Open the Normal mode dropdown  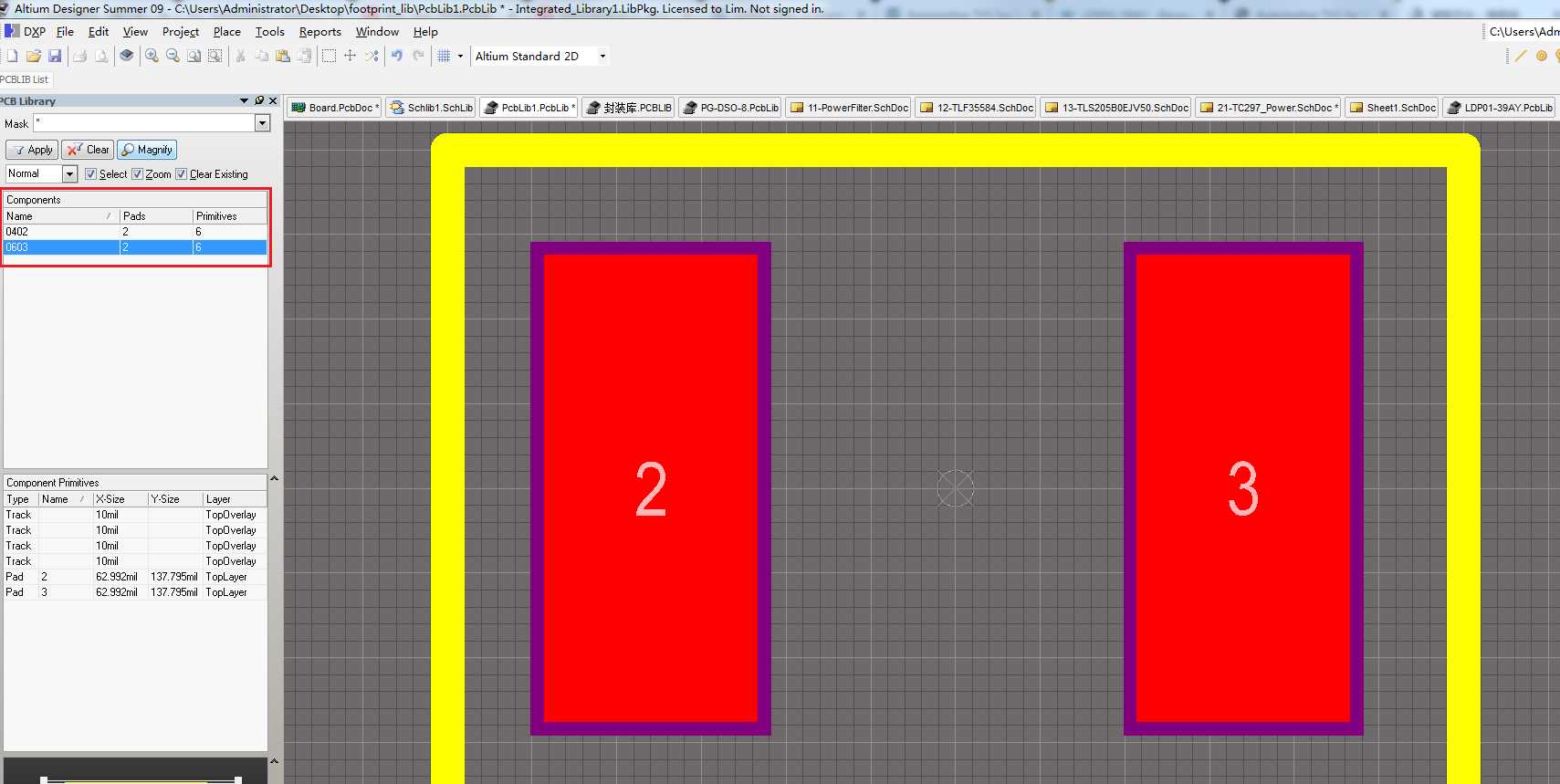[x=69, y=173]
